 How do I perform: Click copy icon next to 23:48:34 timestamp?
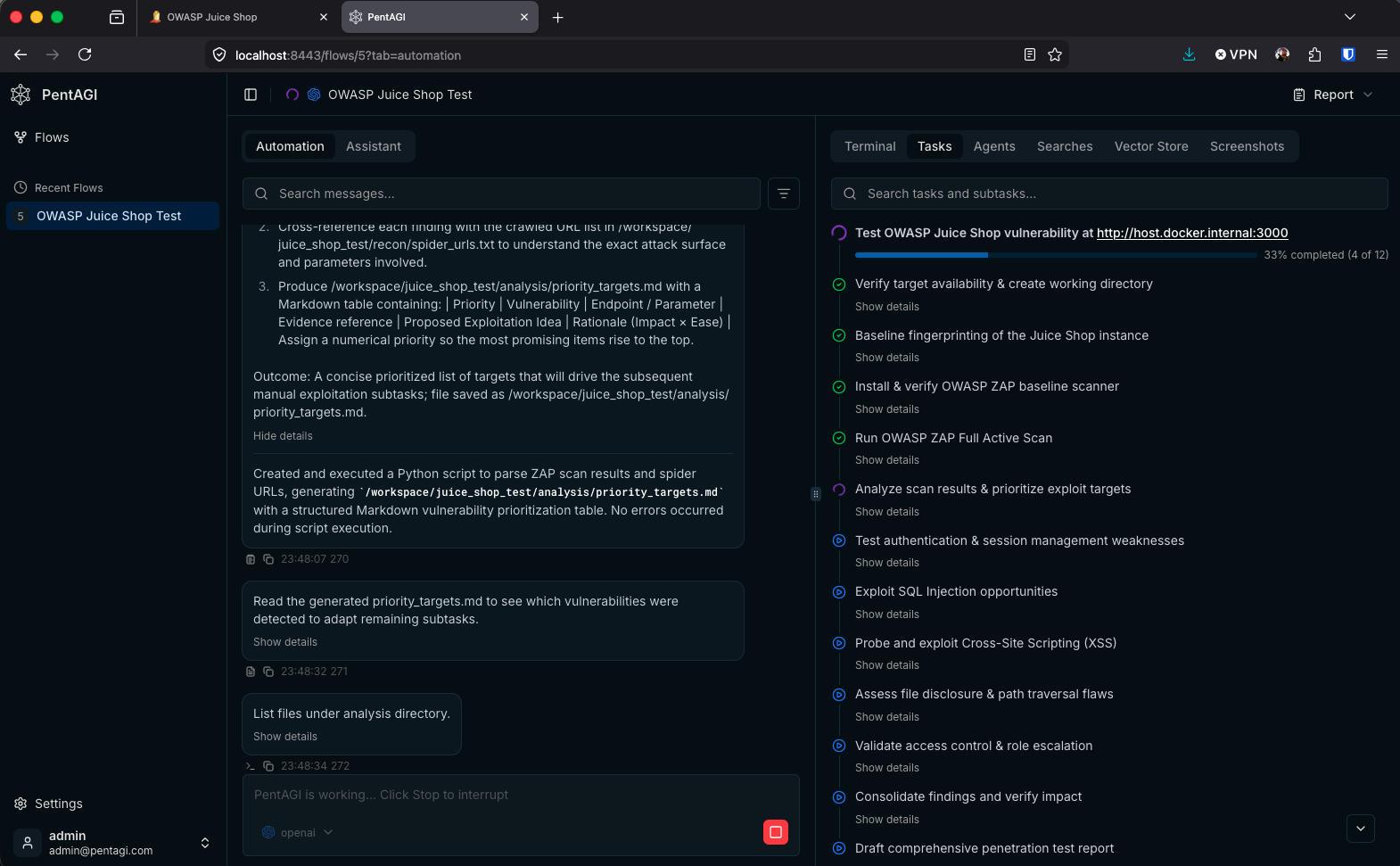(x=268, y=766)
